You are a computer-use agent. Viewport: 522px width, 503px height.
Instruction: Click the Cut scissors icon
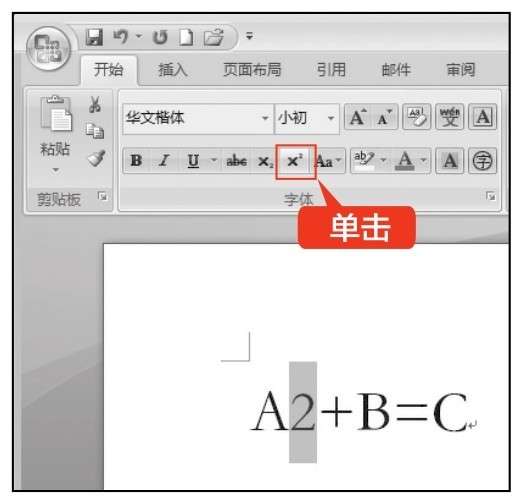[x=95, y=104]
